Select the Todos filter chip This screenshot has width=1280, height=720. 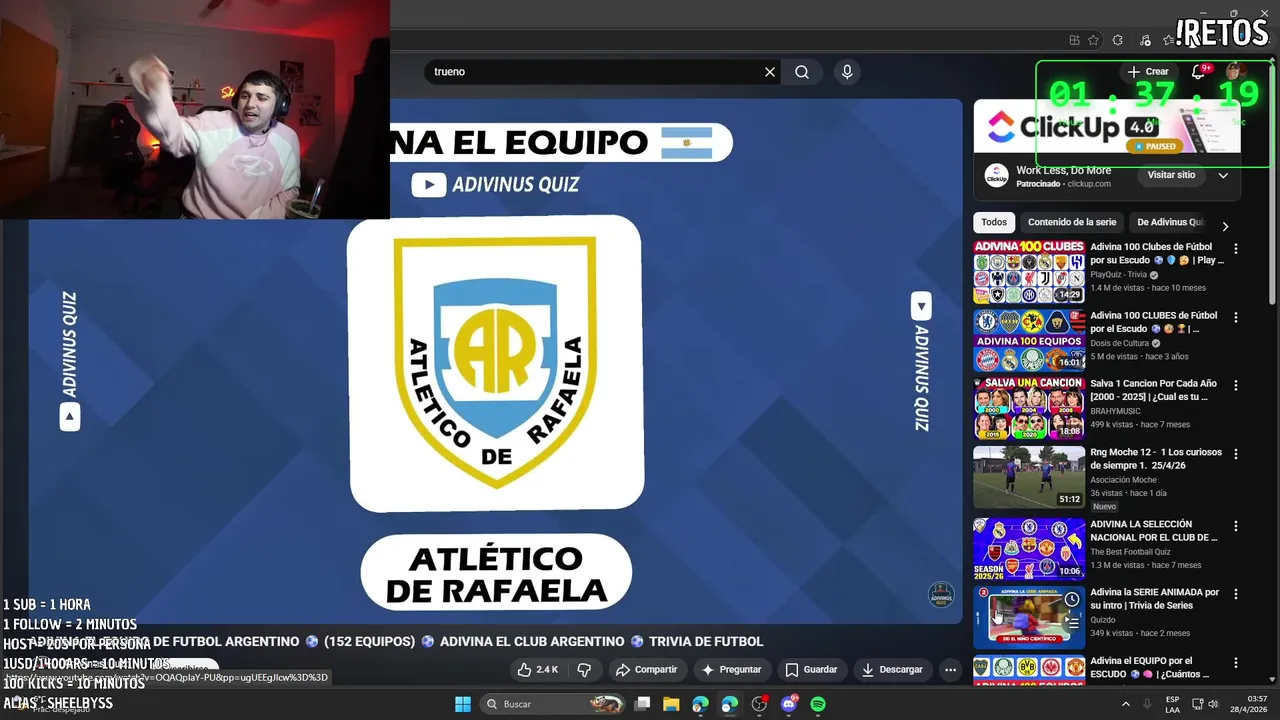tap(994, 222)
